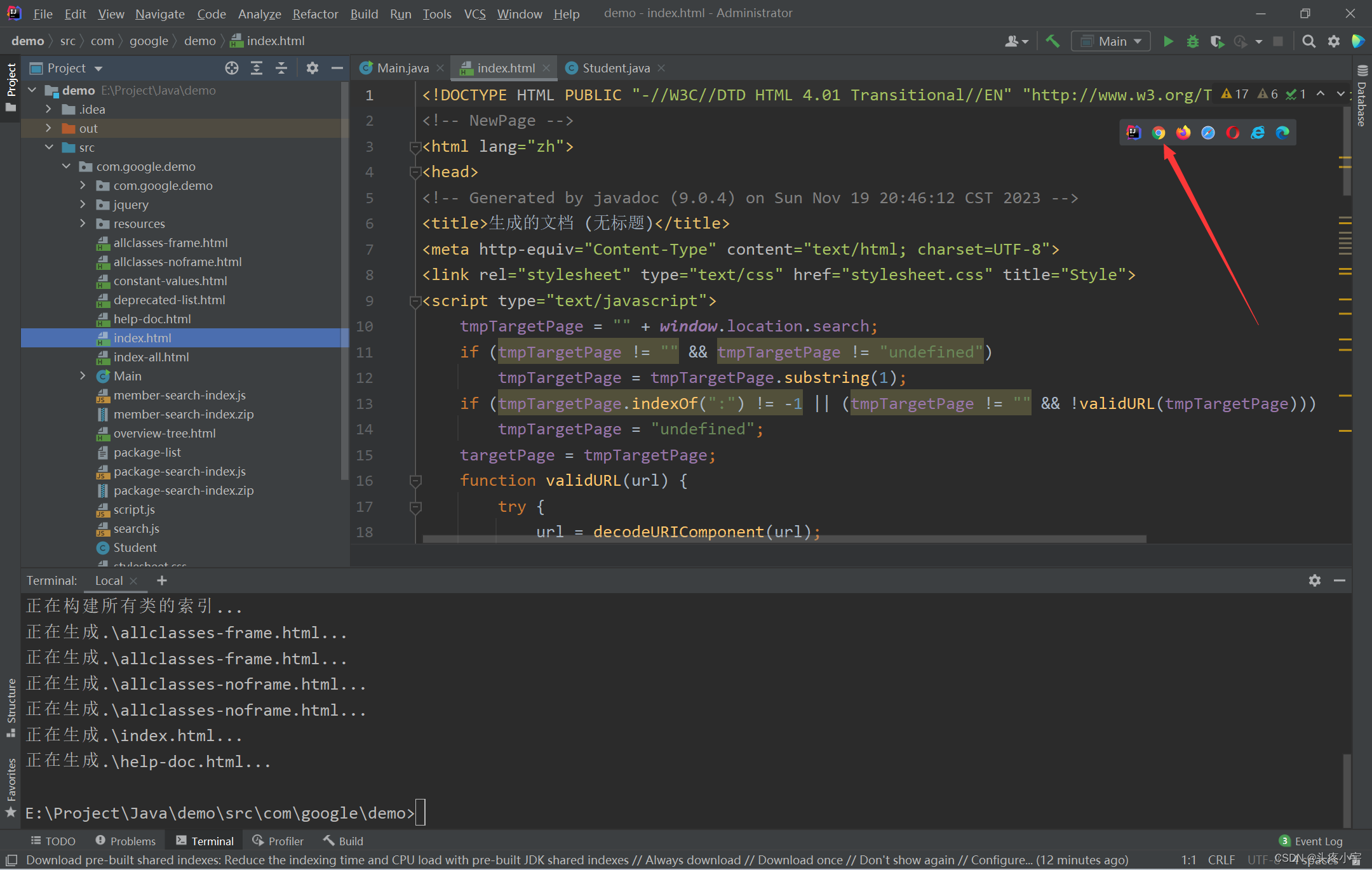Switch to the Student.java tab
The height and width of the screenshot is (870, 1372).
pos(615,68)
